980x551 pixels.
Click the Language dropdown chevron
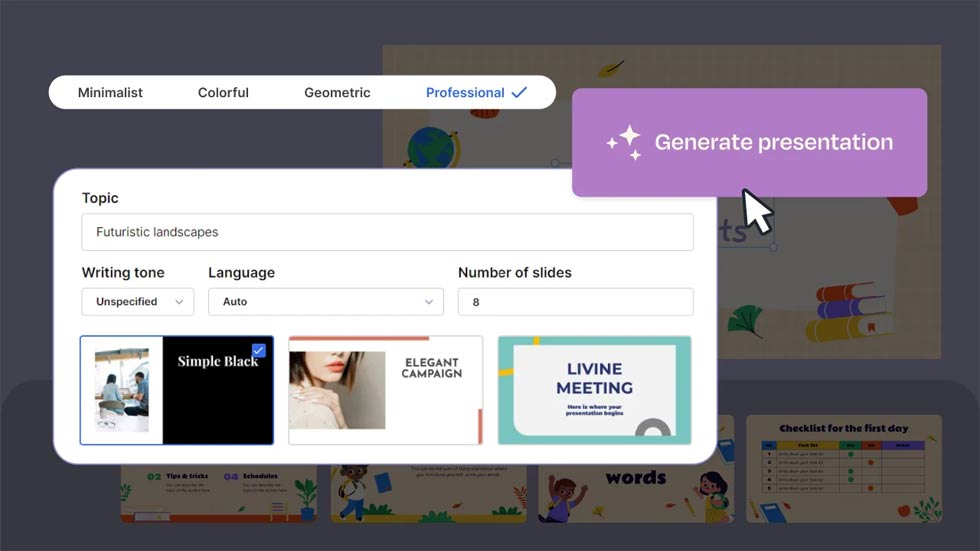tap(429, 302)
